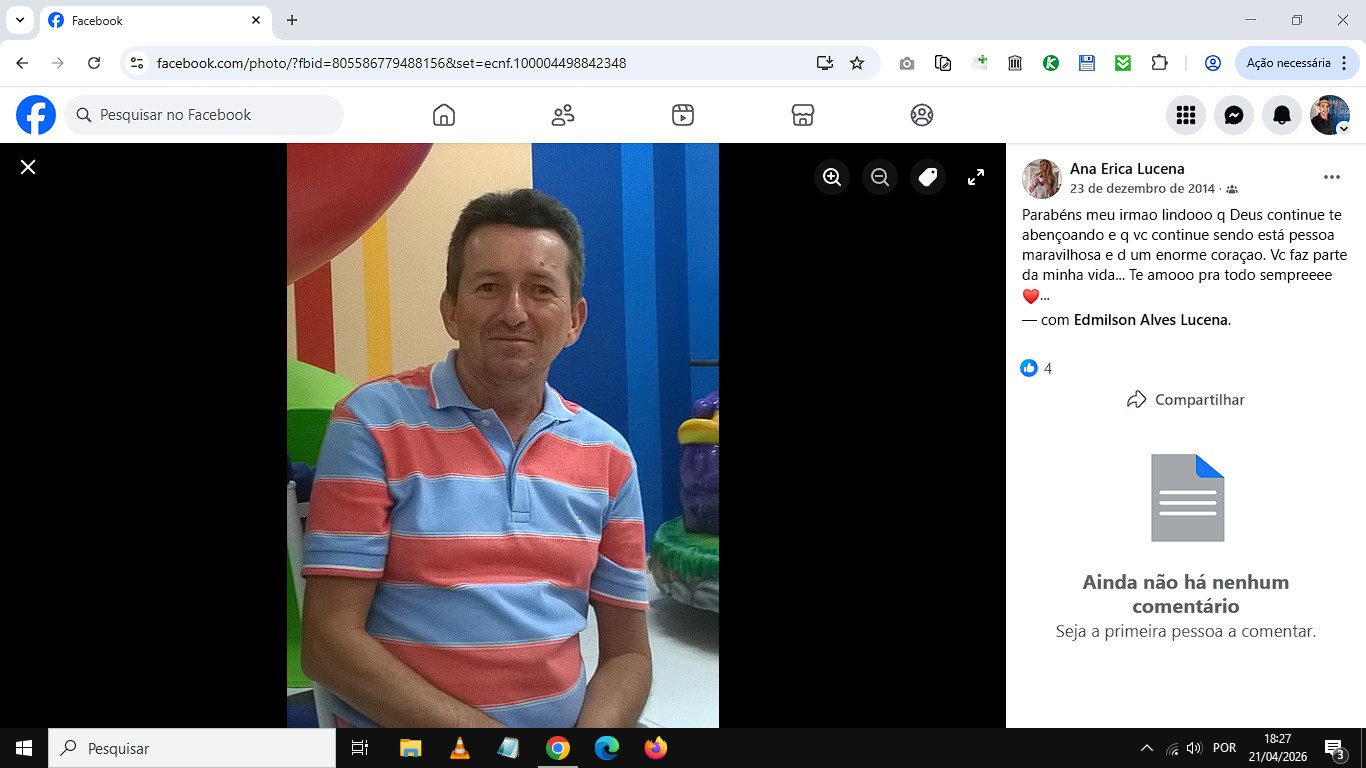This screenshot has height=768, width=1366.
Task: Open the Friends section
Action: 563,115
